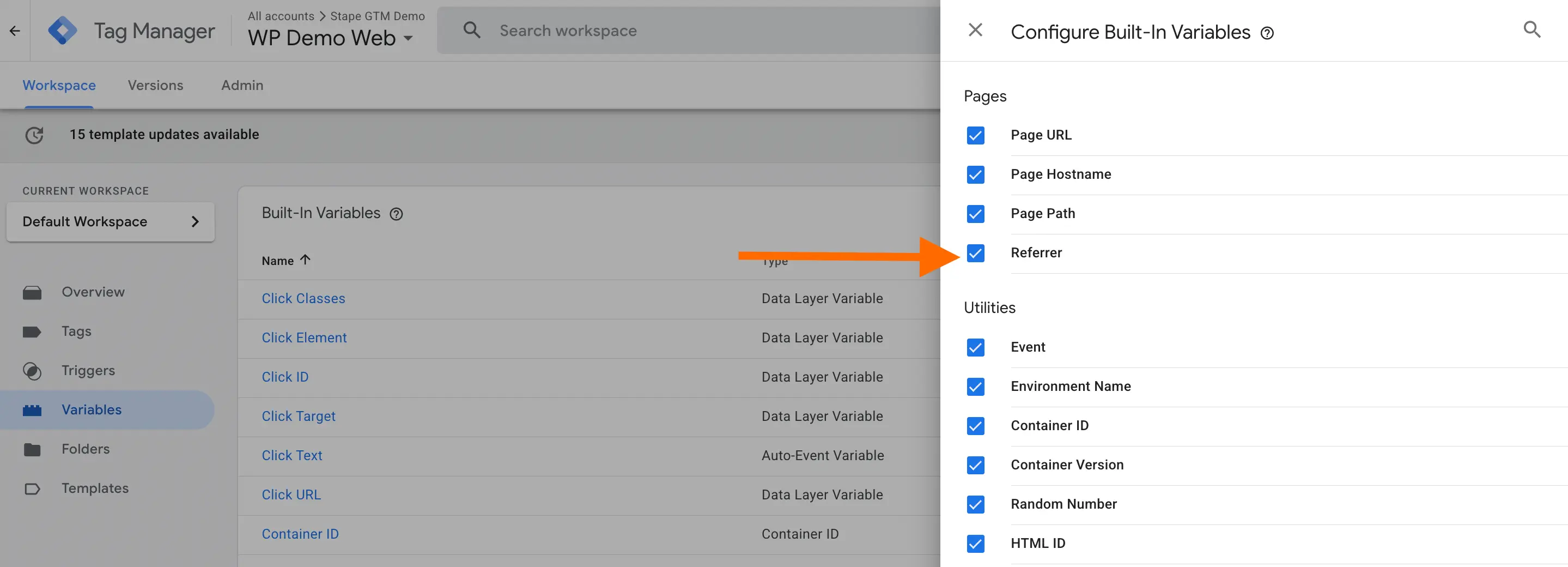Open the Click Classes variable link
The image size is (1568, 567).
click(303, 298)
